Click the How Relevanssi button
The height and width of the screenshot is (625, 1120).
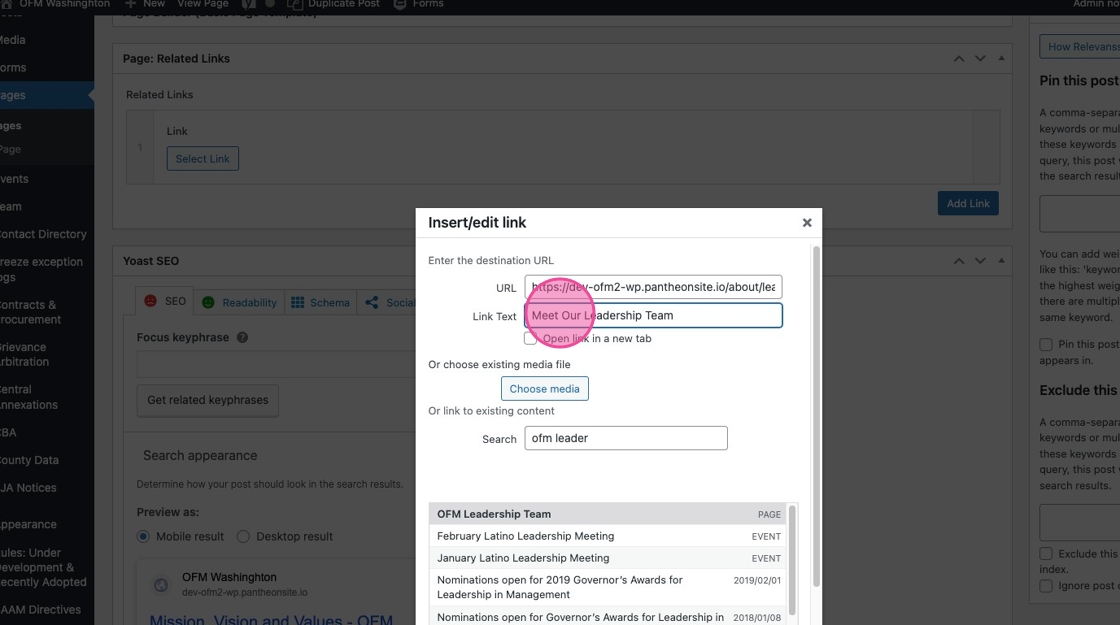1080,46
